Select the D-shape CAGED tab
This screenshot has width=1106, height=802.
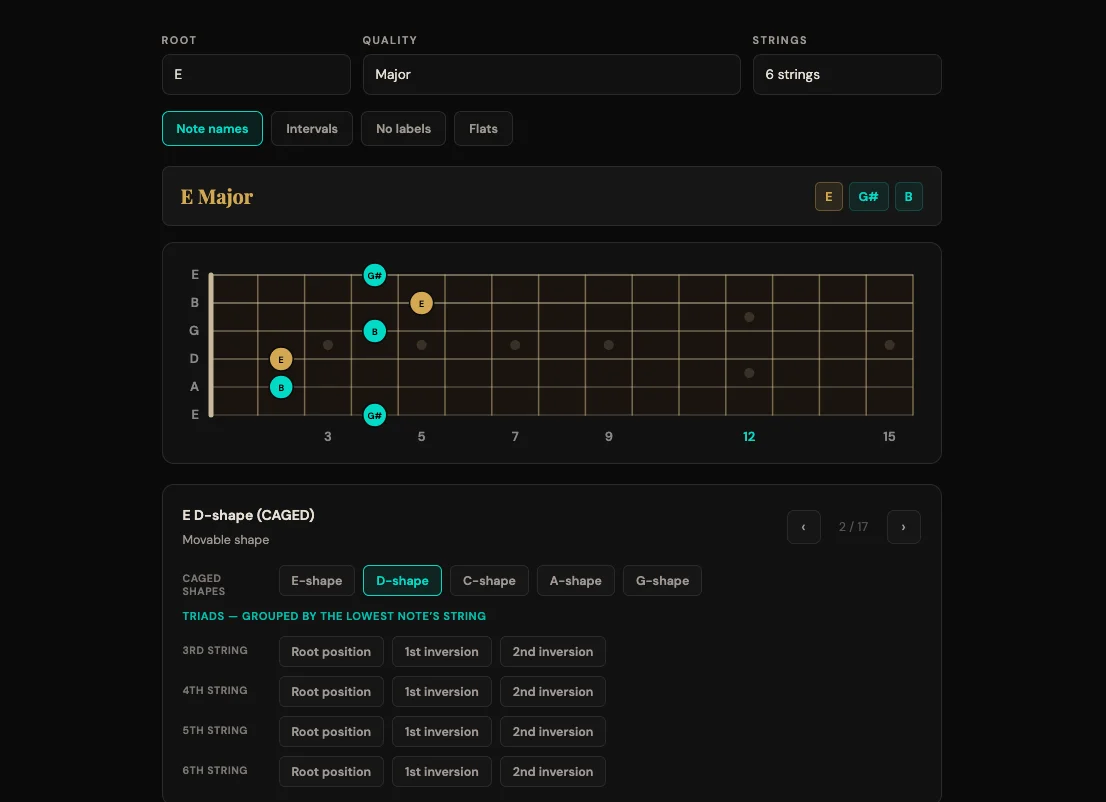click(x=402, y=581)
